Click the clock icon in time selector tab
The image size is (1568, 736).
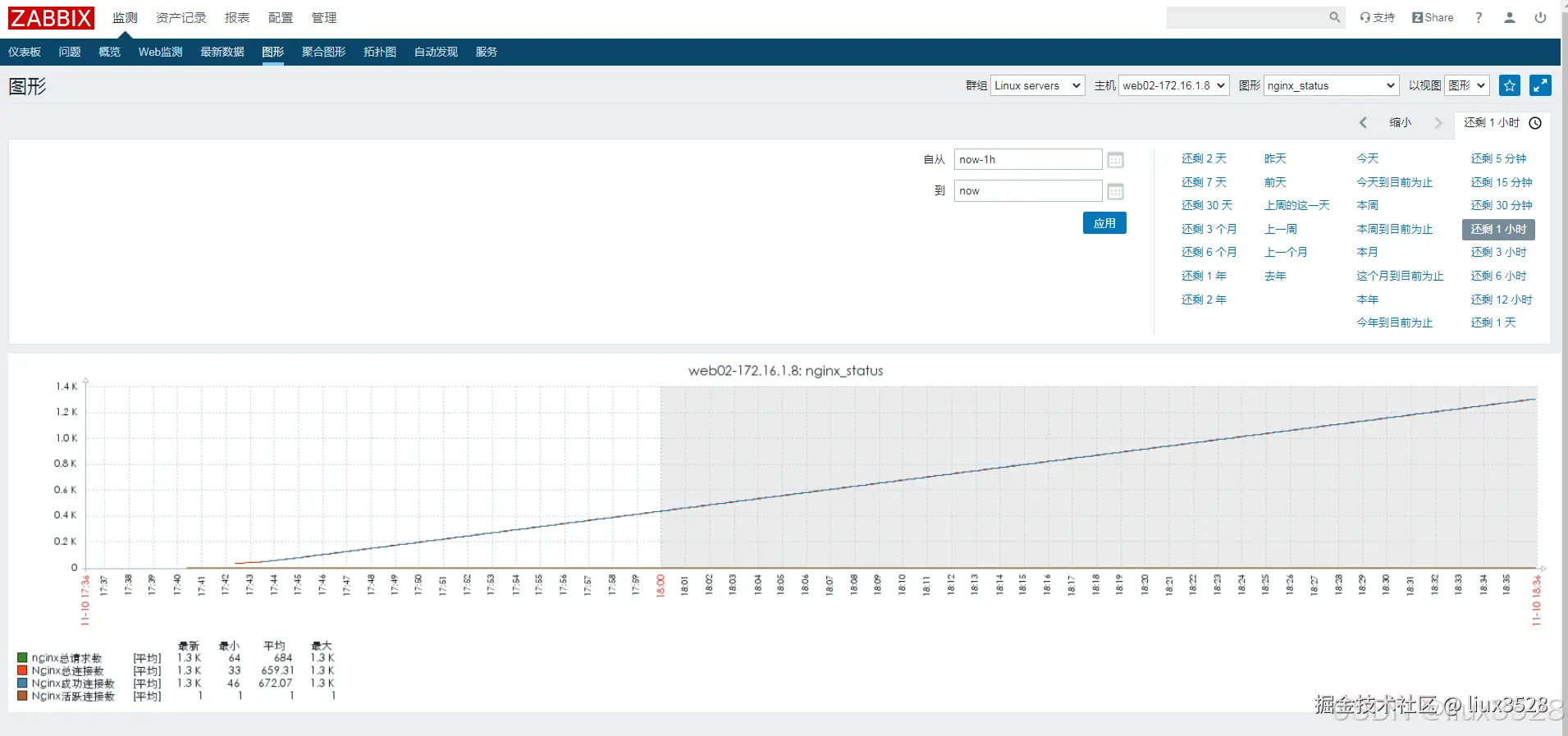pyautogui.click(x=1535, y=122)
